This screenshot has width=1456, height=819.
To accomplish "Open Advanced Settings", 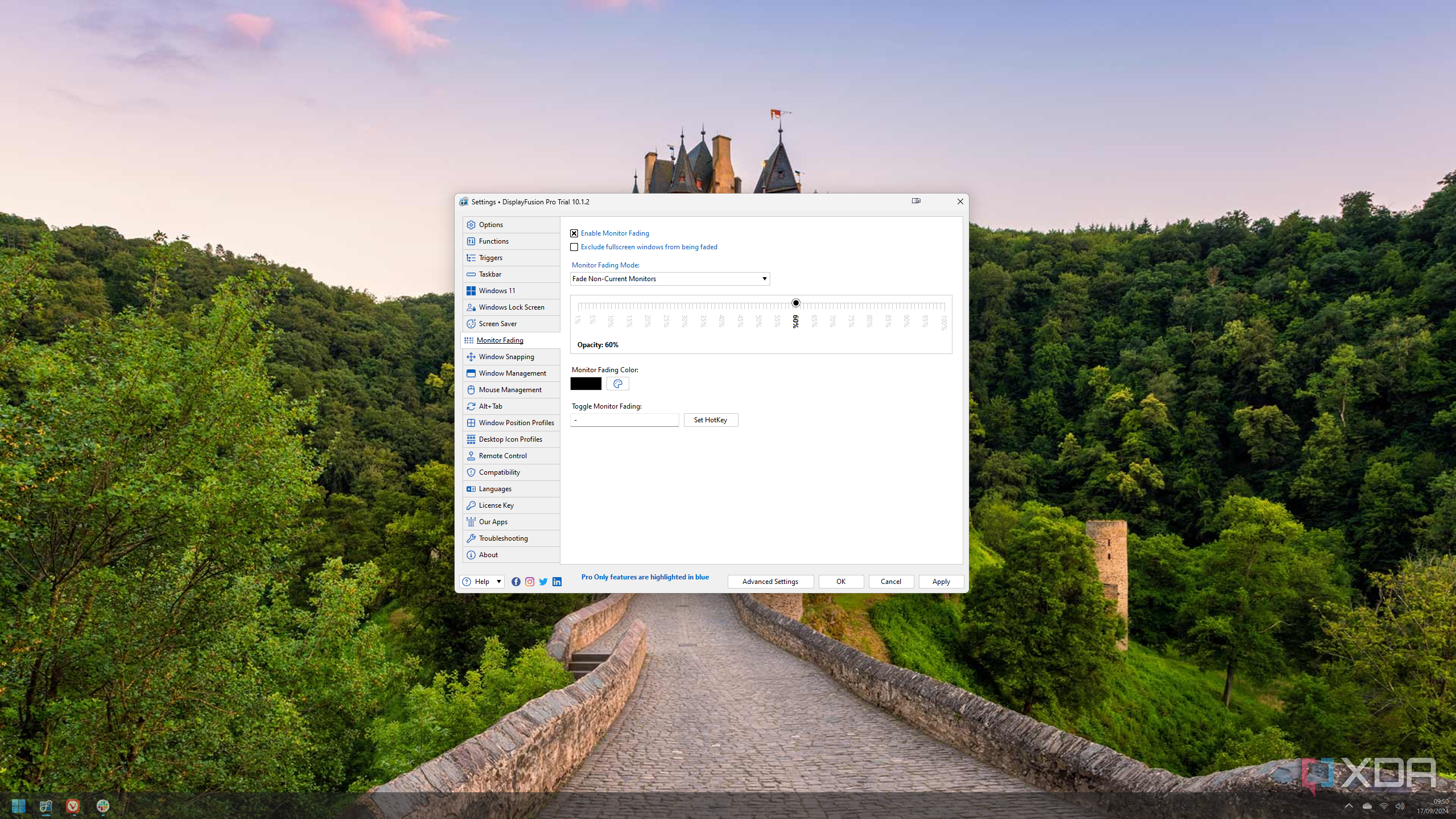I will click(770, 582).
